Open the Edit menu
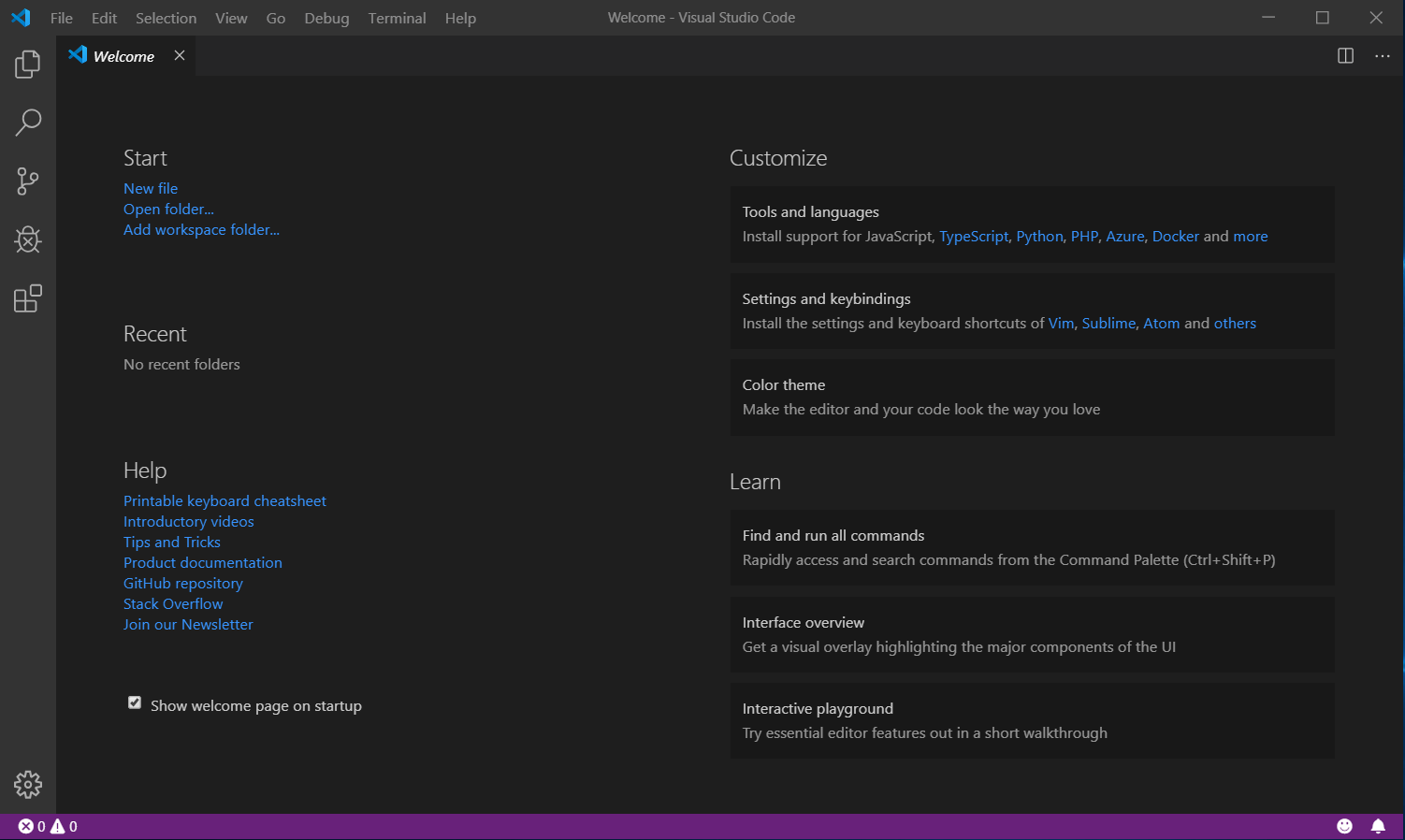This screenshot has width=1405, height=840. point(104,18)
